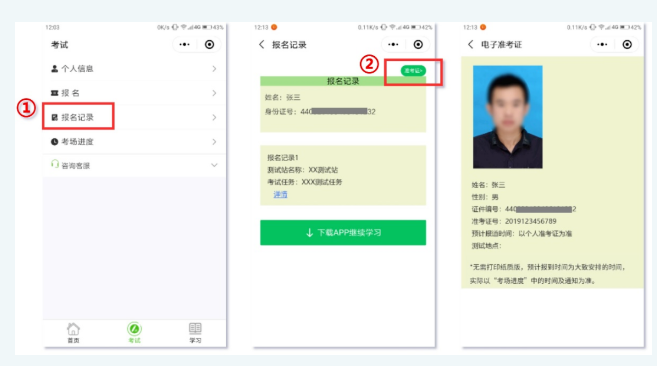Click the headset icon beside 咨询客服
657x366 pixels.
[x=54, y=164]
